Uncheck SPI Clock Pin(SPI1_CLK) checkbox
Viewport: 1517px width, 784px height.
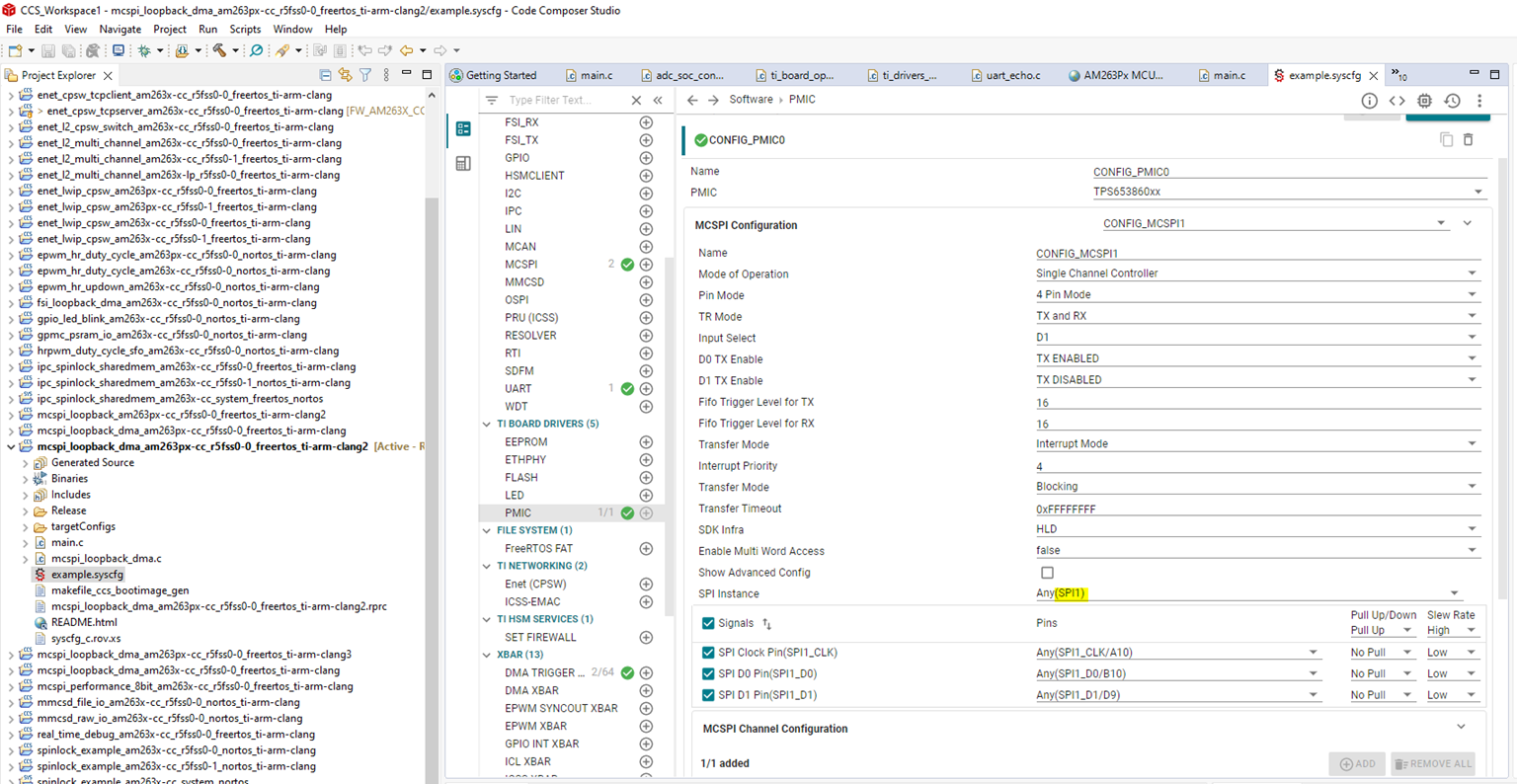point(708,653)
